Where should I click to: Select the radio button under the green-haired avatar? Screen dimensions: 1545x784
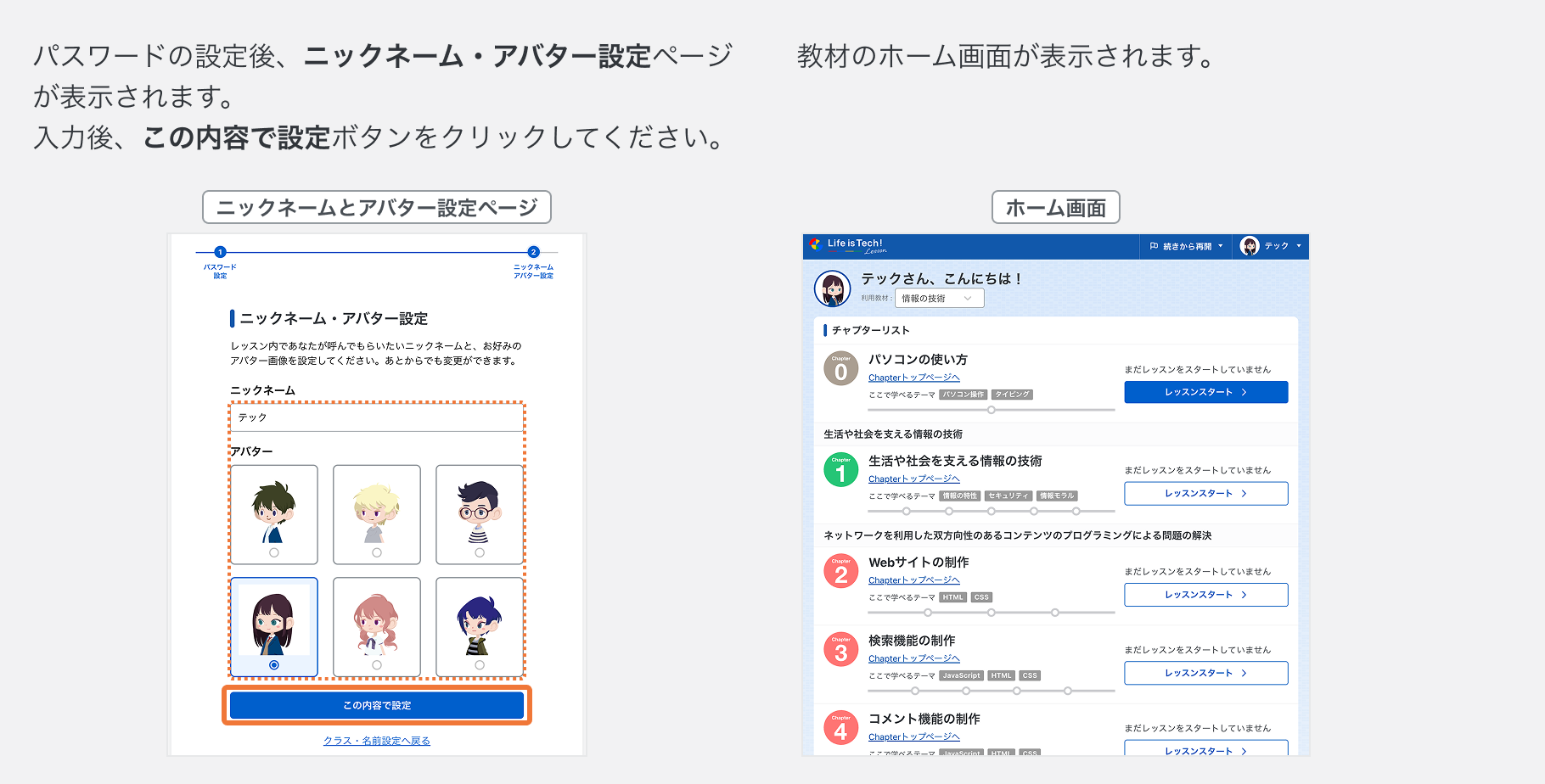(273, 552)
